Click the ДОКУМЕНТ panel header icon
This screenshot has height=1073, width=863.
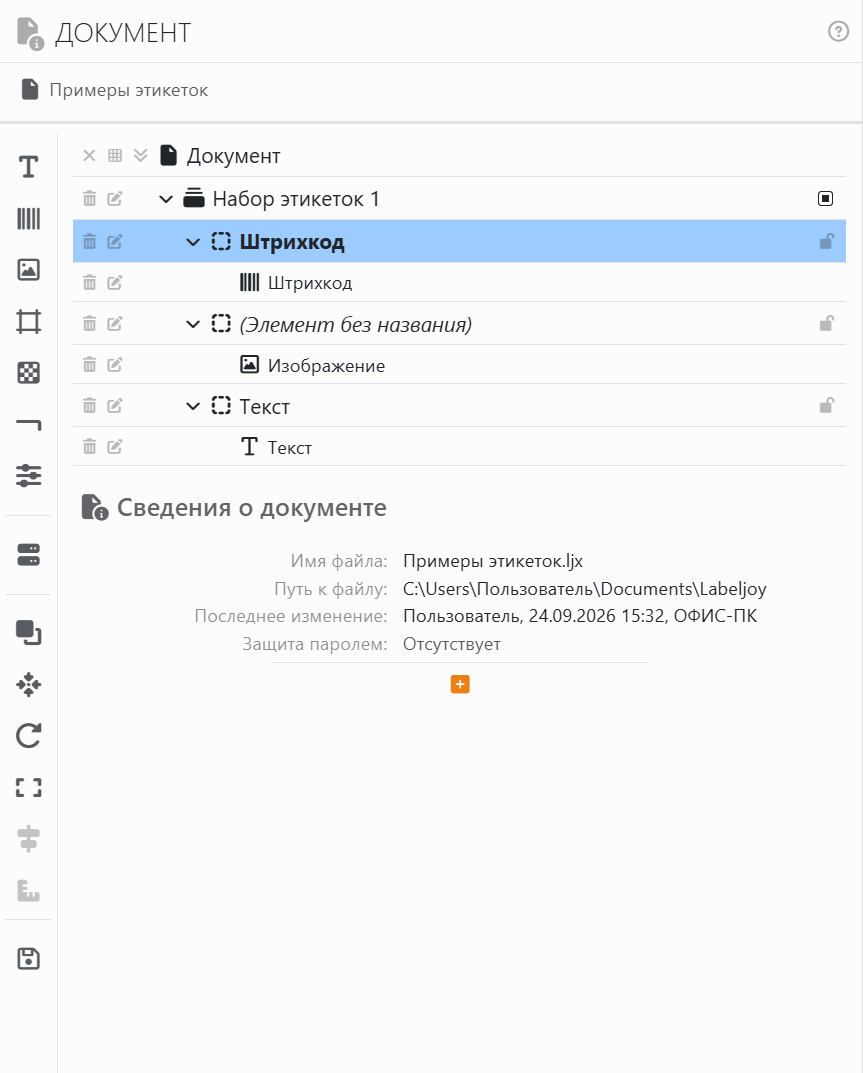click(x=30, y=34)
